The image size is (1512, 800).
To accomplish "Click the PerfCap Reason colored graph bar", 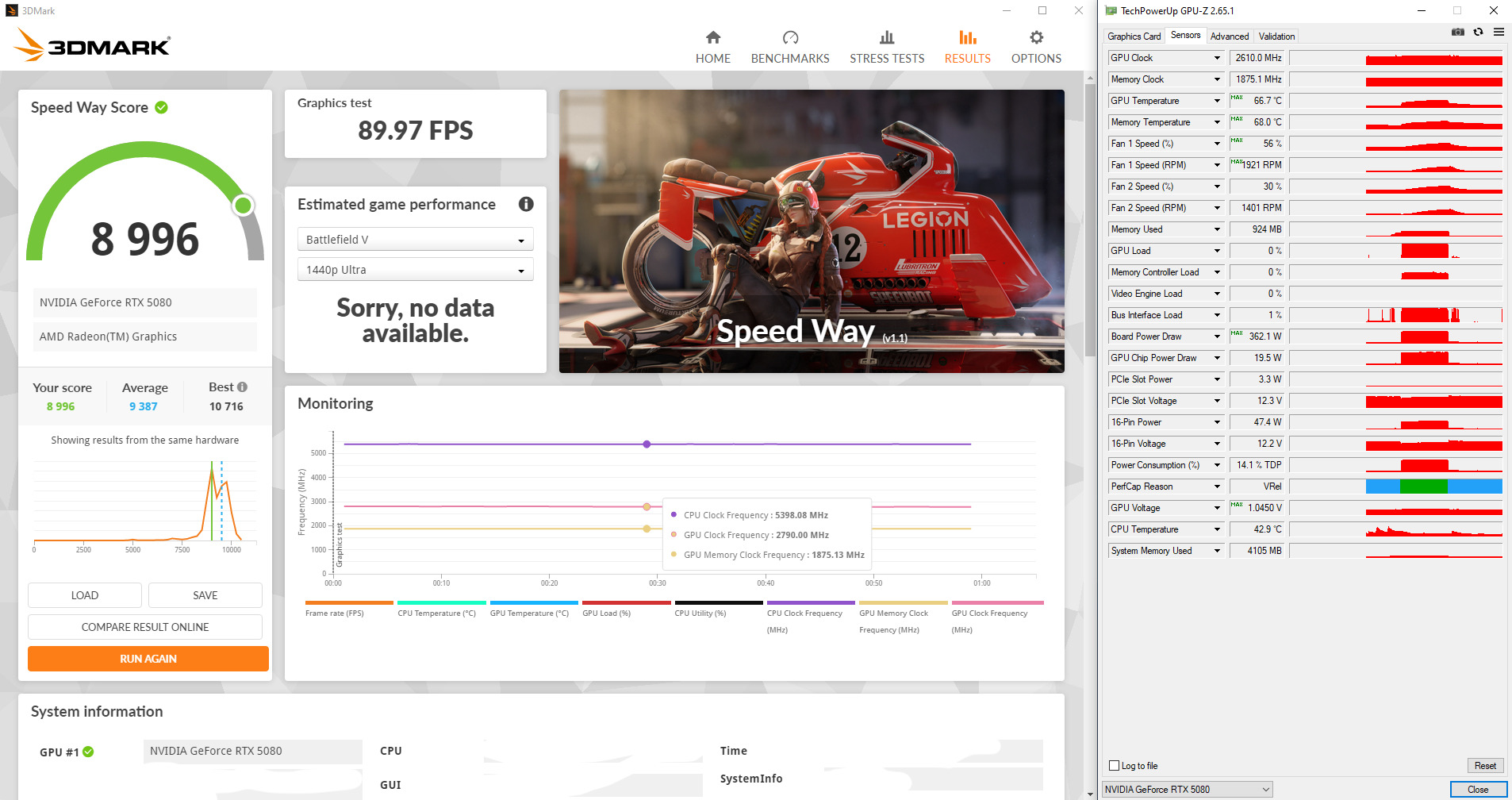I will point(1434,487).
